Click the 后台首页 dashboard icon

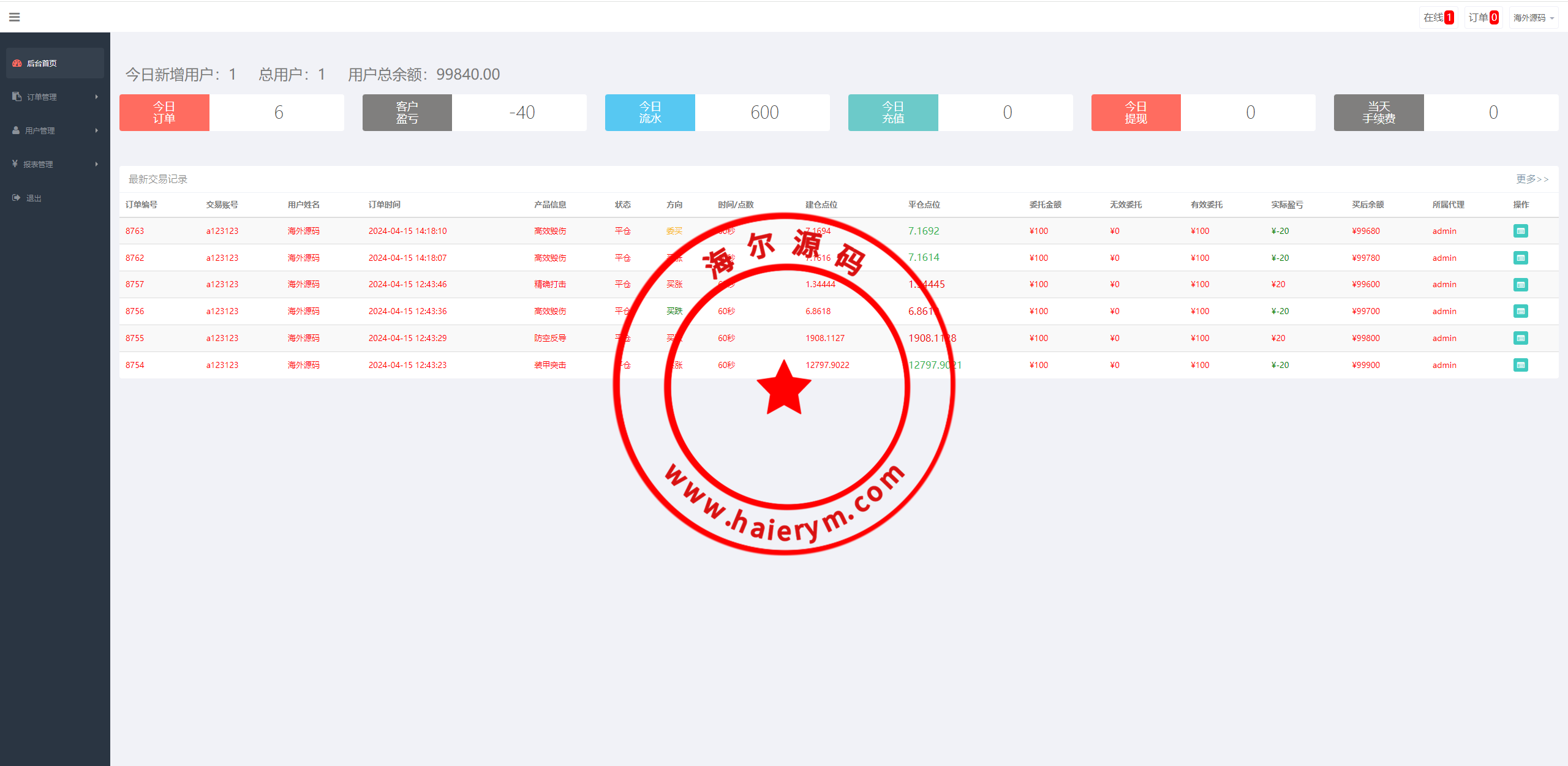17,63
